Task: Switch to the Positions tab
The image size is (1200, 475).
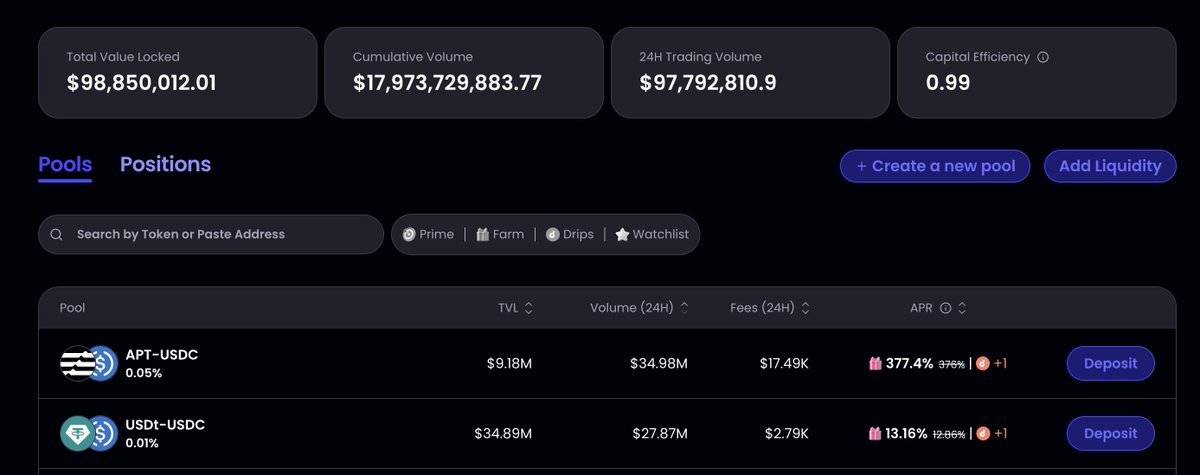Action: coord(165,165)
